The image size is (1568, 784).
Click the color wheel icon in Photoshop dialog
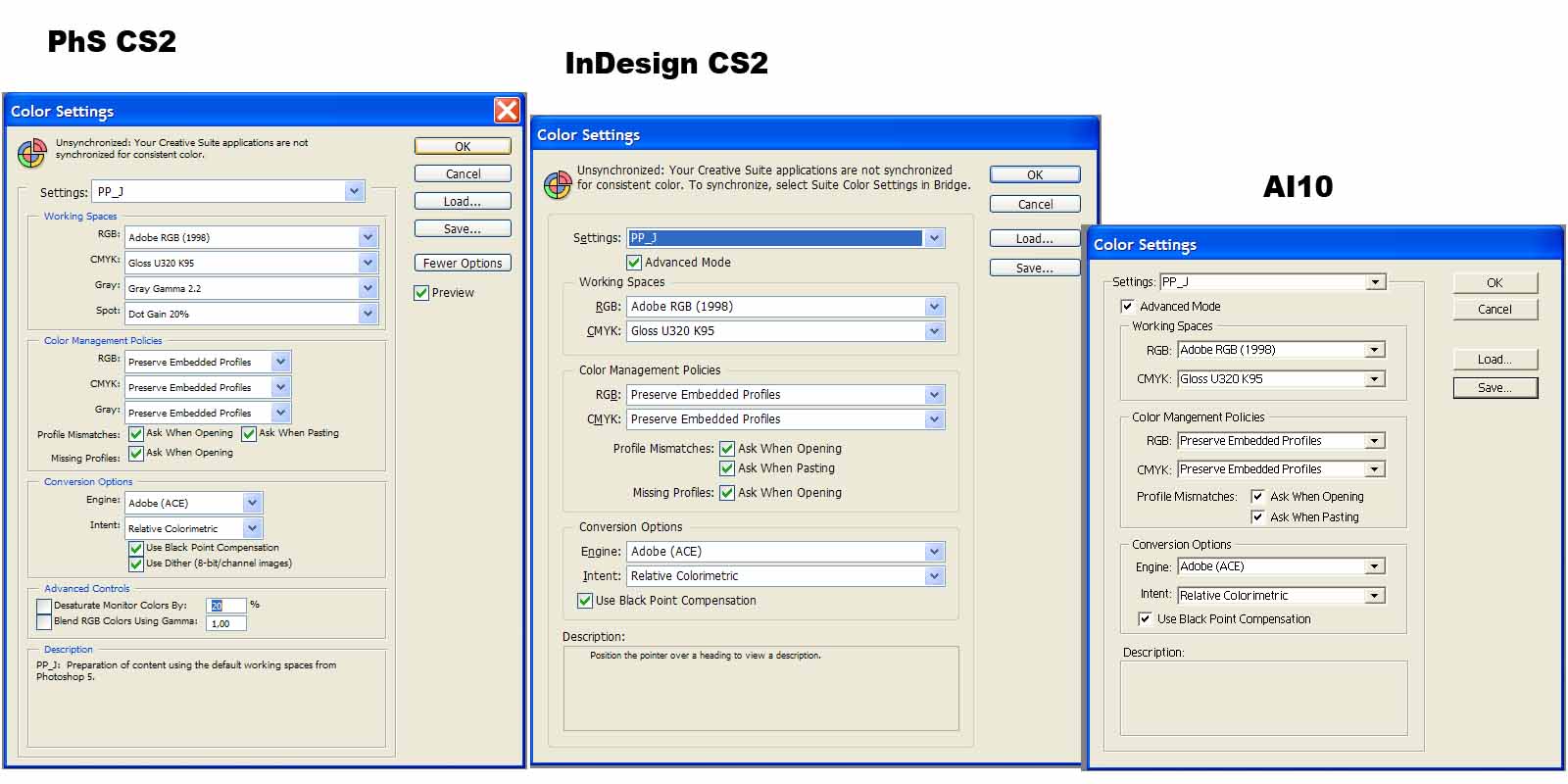pos(32,153)
